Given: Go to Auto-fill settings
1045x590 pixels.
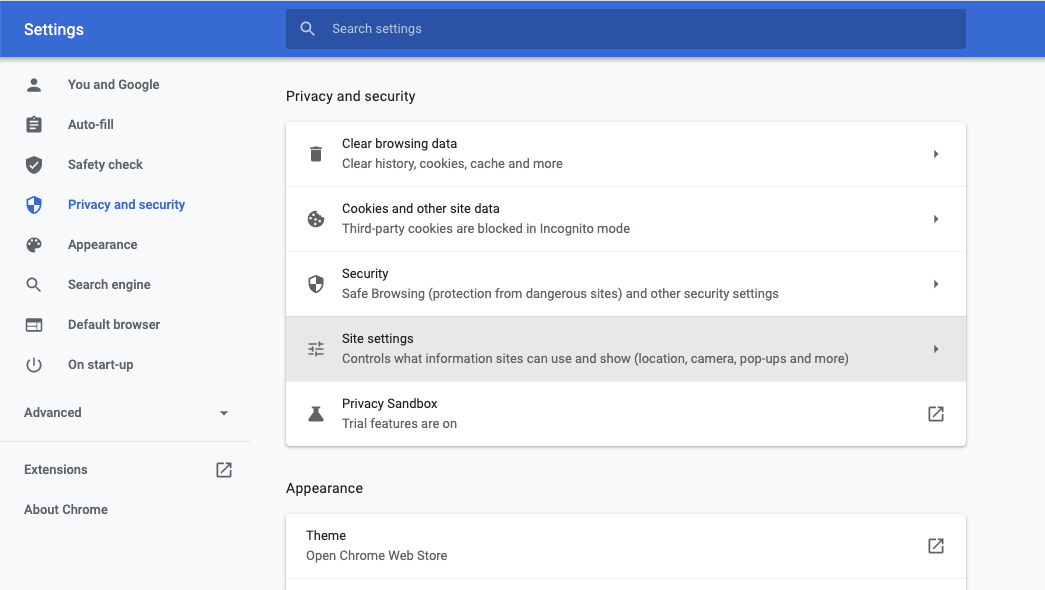Looking at the screenshot, I should (x=91, y=125).
